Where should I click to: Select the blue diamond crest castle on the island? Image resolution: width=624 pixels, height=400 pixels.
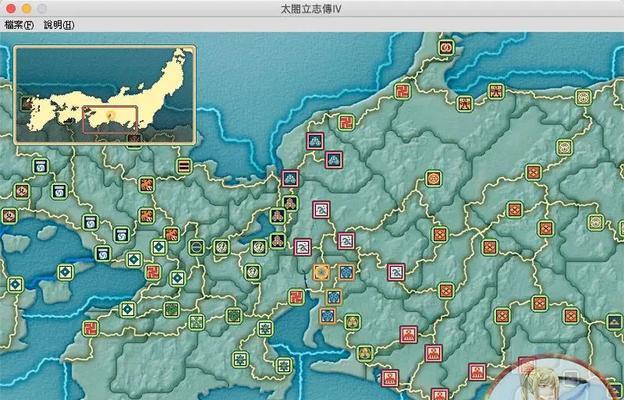pos(65,272)
